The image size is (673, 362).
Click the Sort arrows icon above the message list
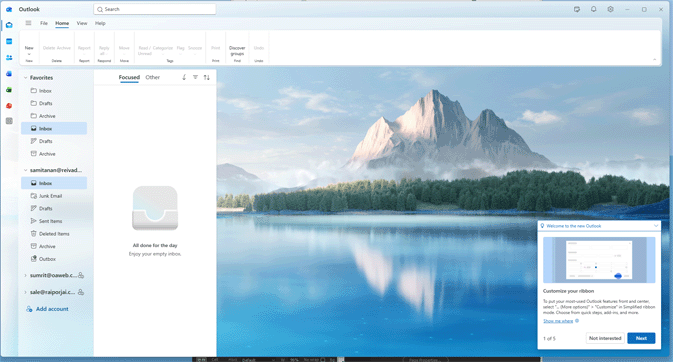206,77
